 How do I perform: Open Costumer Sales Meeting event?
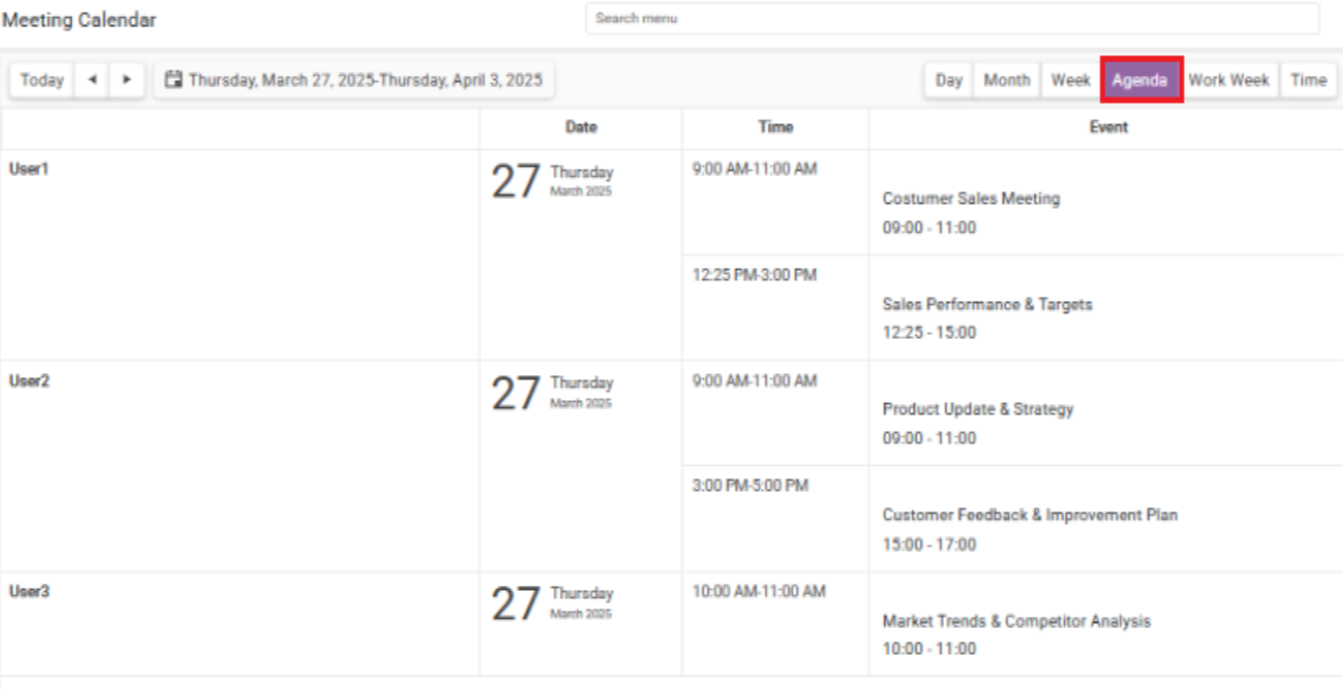pos(971,199)
